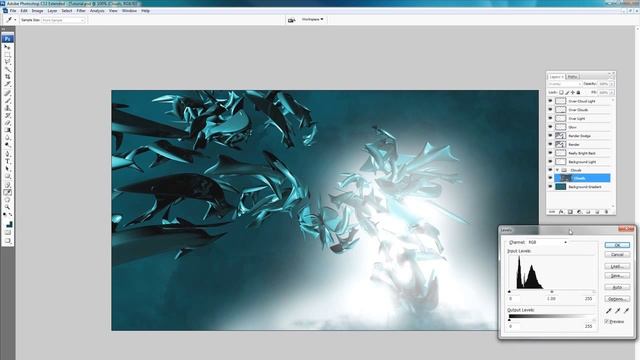Viewport: 640px width, 360px height.
Task: Open the Sample Size dropdown
Action: point(63,20)
